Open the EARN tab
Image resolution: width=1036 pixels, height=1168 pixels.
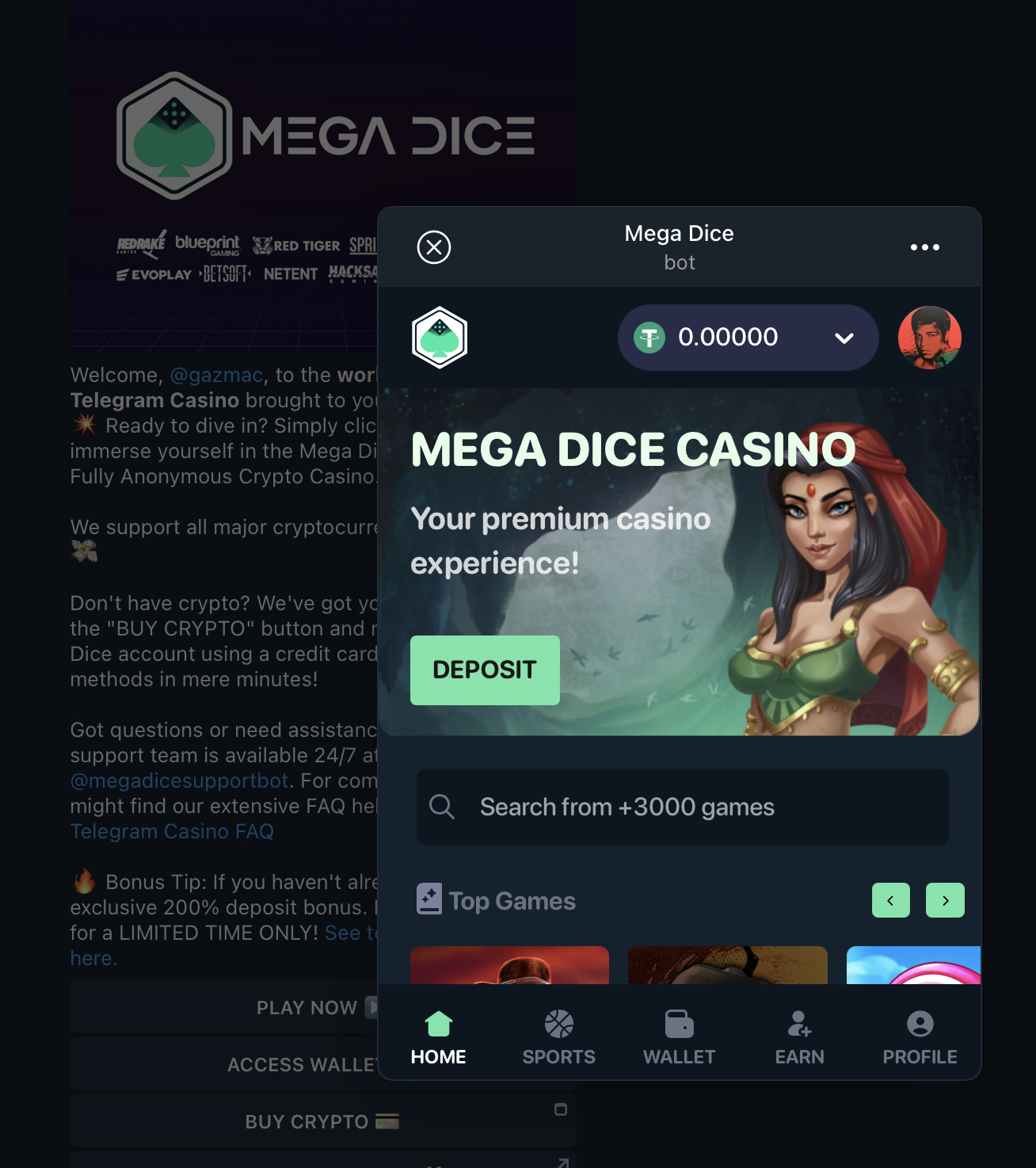[800, 1038]
